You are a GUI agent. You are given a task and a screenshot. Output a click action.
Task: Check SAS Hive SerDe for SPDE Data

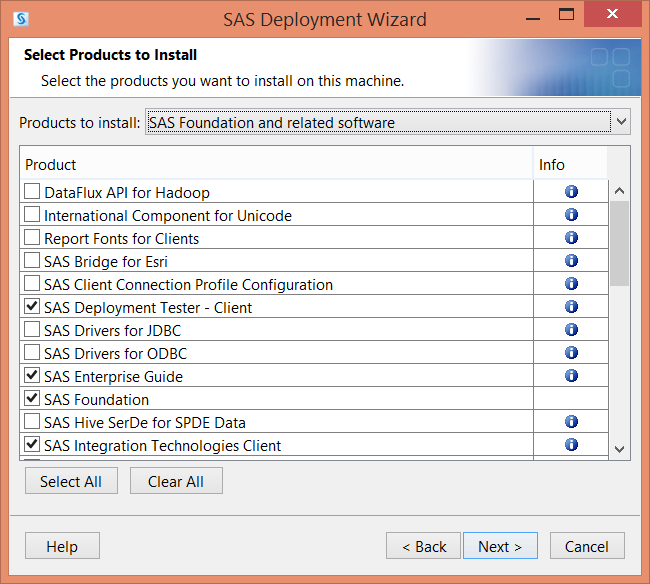[x=32, y=422]
